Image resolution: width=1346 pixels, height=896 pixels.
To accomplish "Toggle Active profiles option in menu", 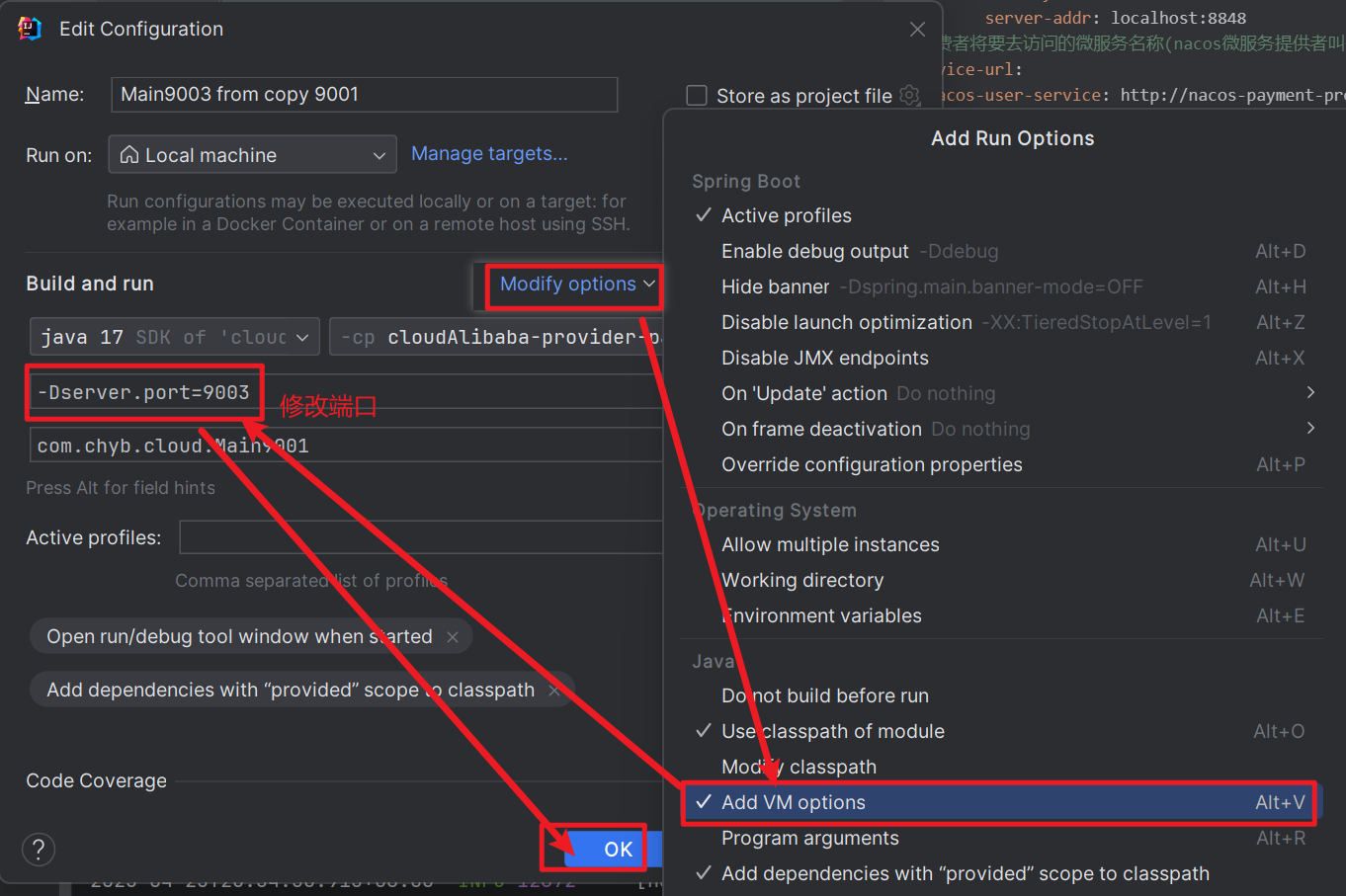I will 786,215.
